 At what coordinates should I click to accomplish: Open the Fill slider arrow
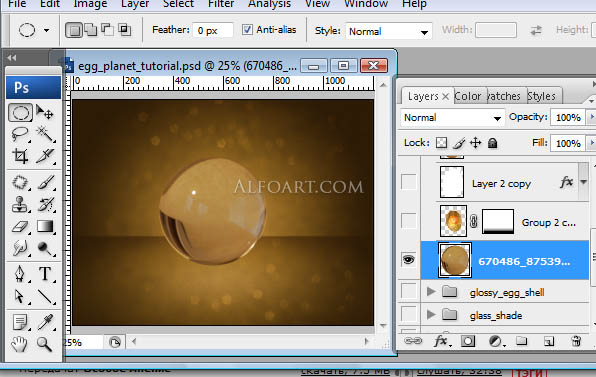click(x=591, y=143)
